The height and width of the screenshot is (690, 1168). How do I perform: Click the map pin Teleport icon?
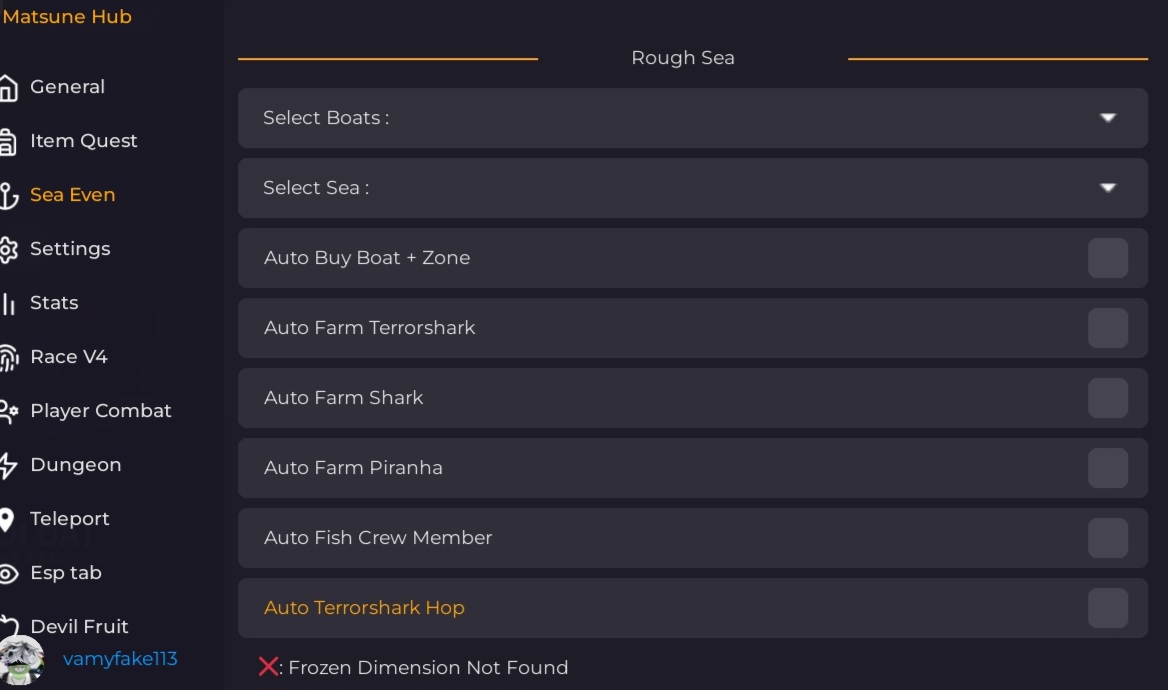(7, 520)
